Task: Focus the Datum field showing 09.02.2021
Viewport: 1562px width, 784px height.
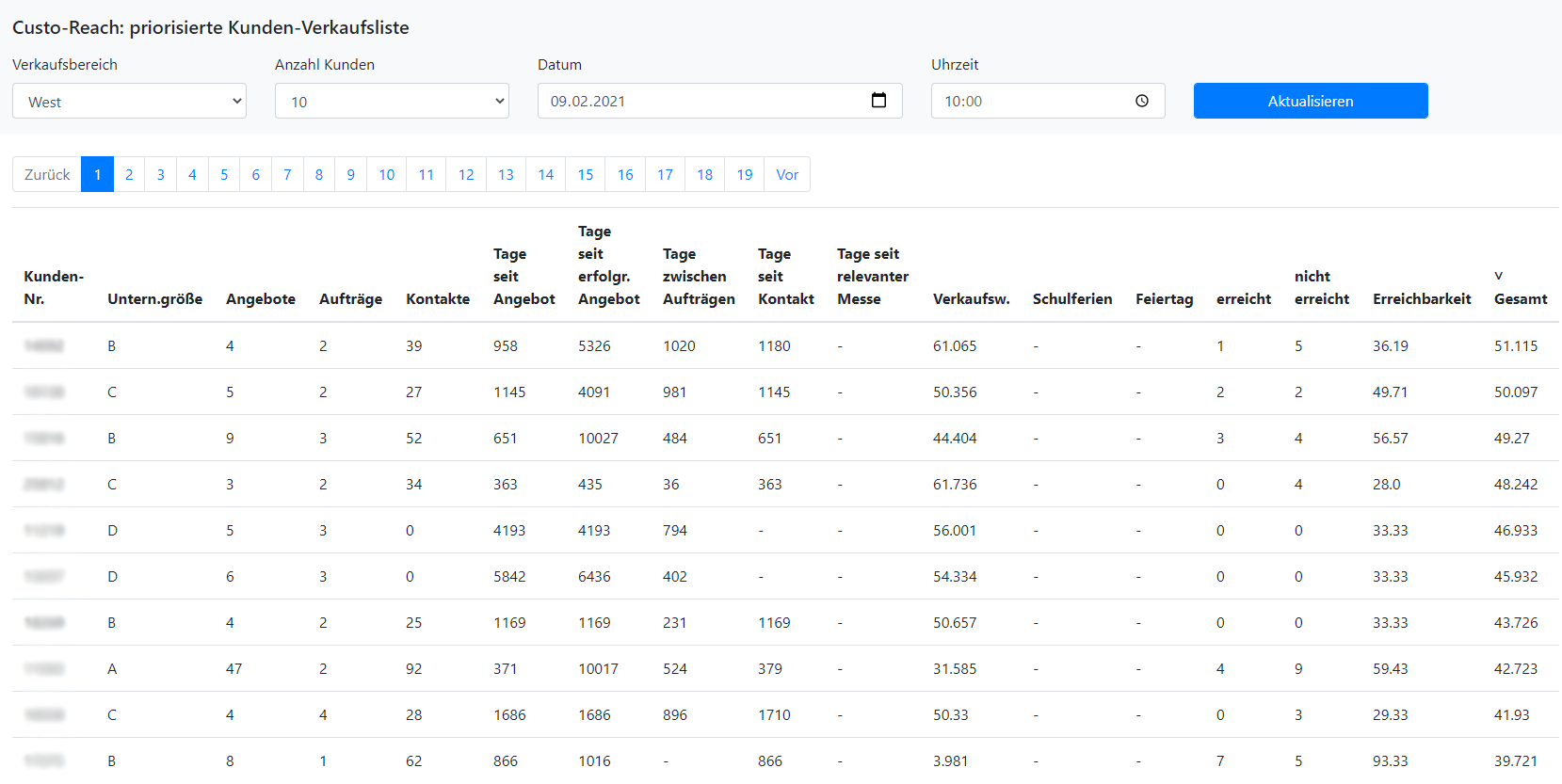Action: point(719,101)
